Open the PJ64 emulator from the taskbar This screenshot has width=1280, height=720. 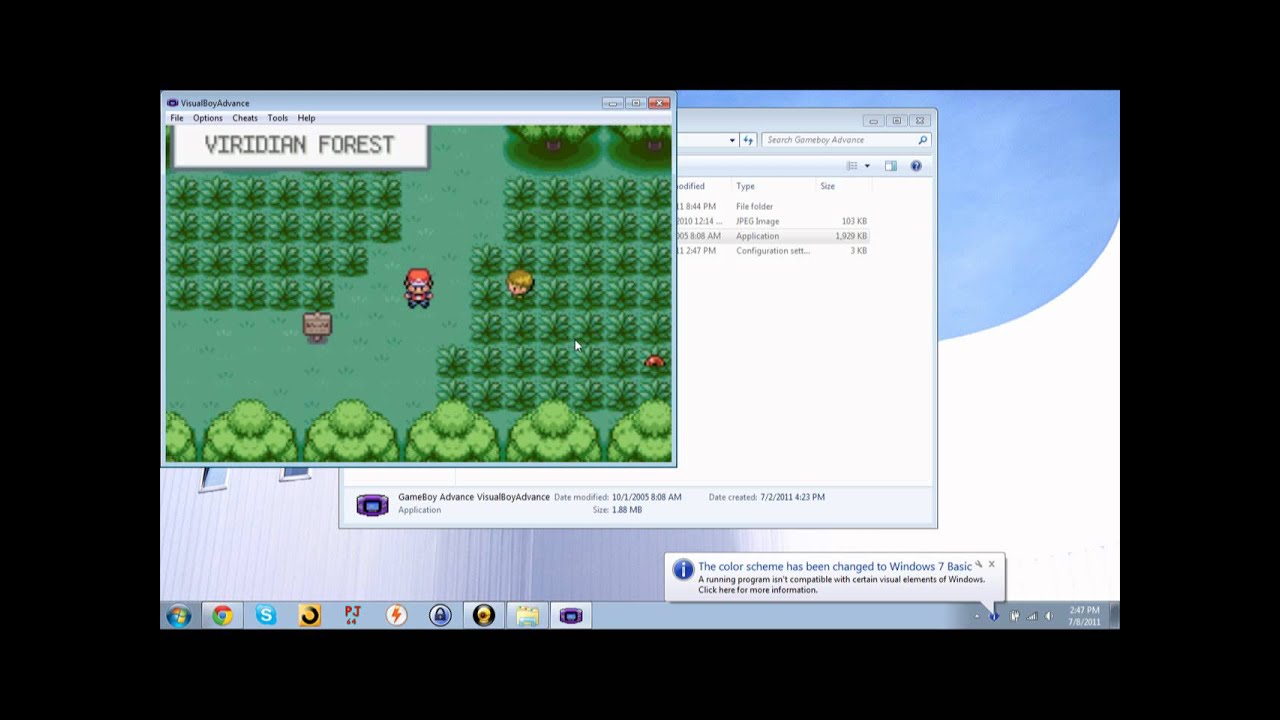[352, 616]
